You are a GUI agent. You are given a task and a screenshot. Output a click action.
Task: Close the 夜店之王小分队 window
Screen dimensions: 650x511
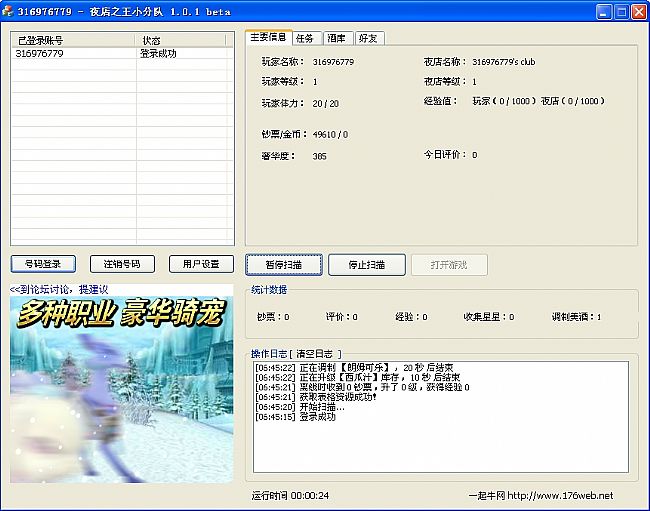(x=639, y=12)
